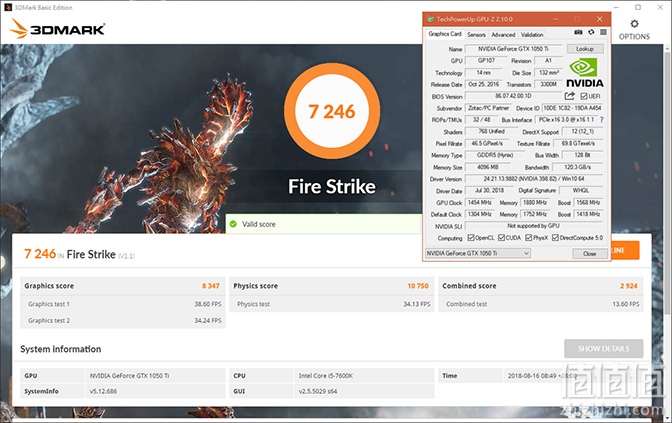Viewport: 672px width, 423px height.
Task: Click the NVIDIA logo in GPU-Z
Action: (x=585, y=74)
